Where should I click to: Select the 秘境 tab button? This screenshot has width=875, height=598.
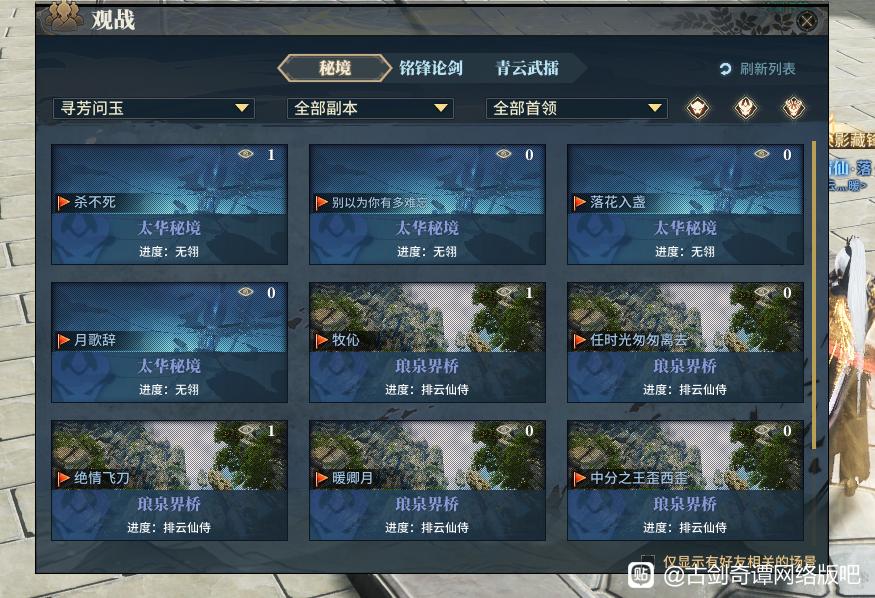(334, 69)
